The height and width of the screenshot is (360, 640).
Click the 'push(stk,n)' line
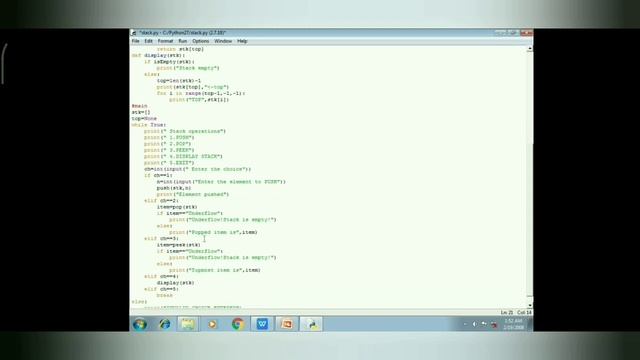[x=174, y=188]
